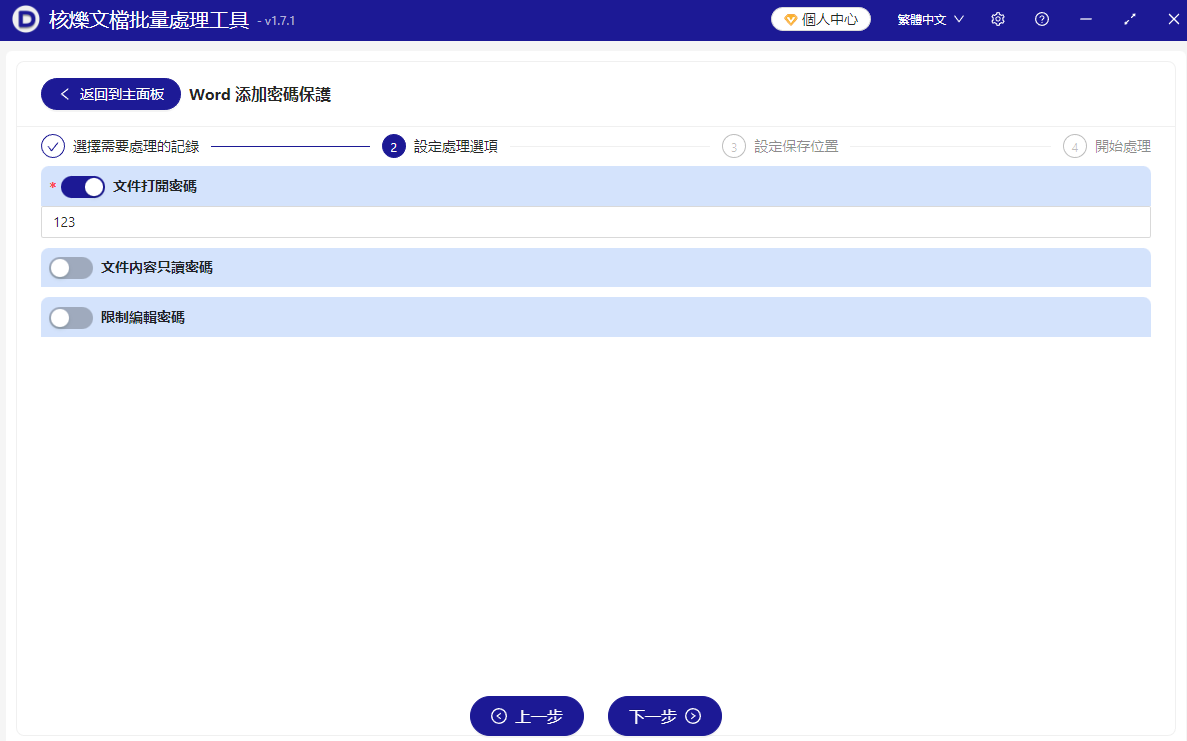Click the password field containing 123
The width and height of the screenshot is (1187, 741).
pyautogui.click(x=595, y=222)
